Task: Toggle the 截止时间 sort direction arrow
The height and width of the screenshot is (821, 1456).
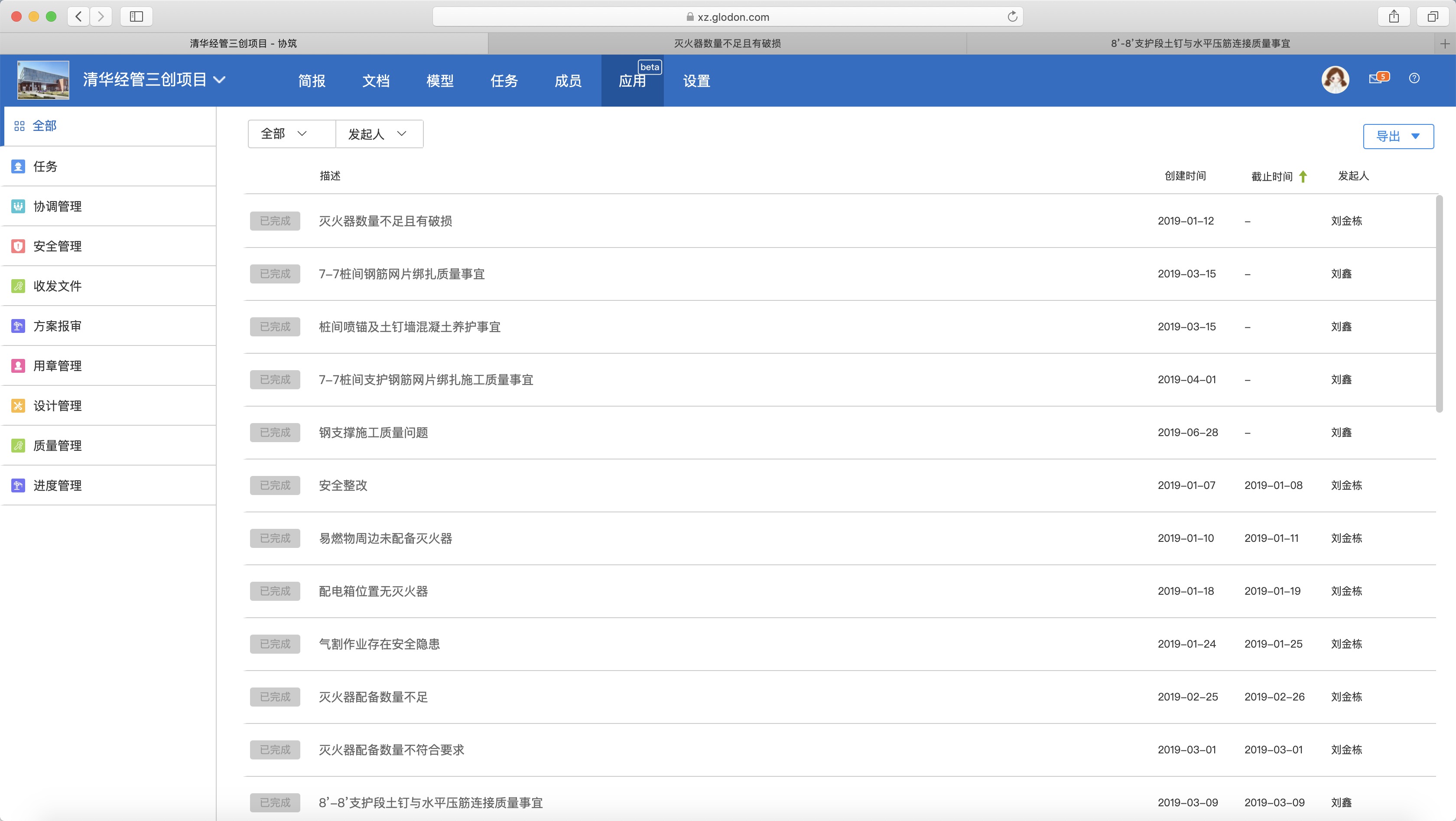Action: pyautogui.click(x=1302, y=176)
